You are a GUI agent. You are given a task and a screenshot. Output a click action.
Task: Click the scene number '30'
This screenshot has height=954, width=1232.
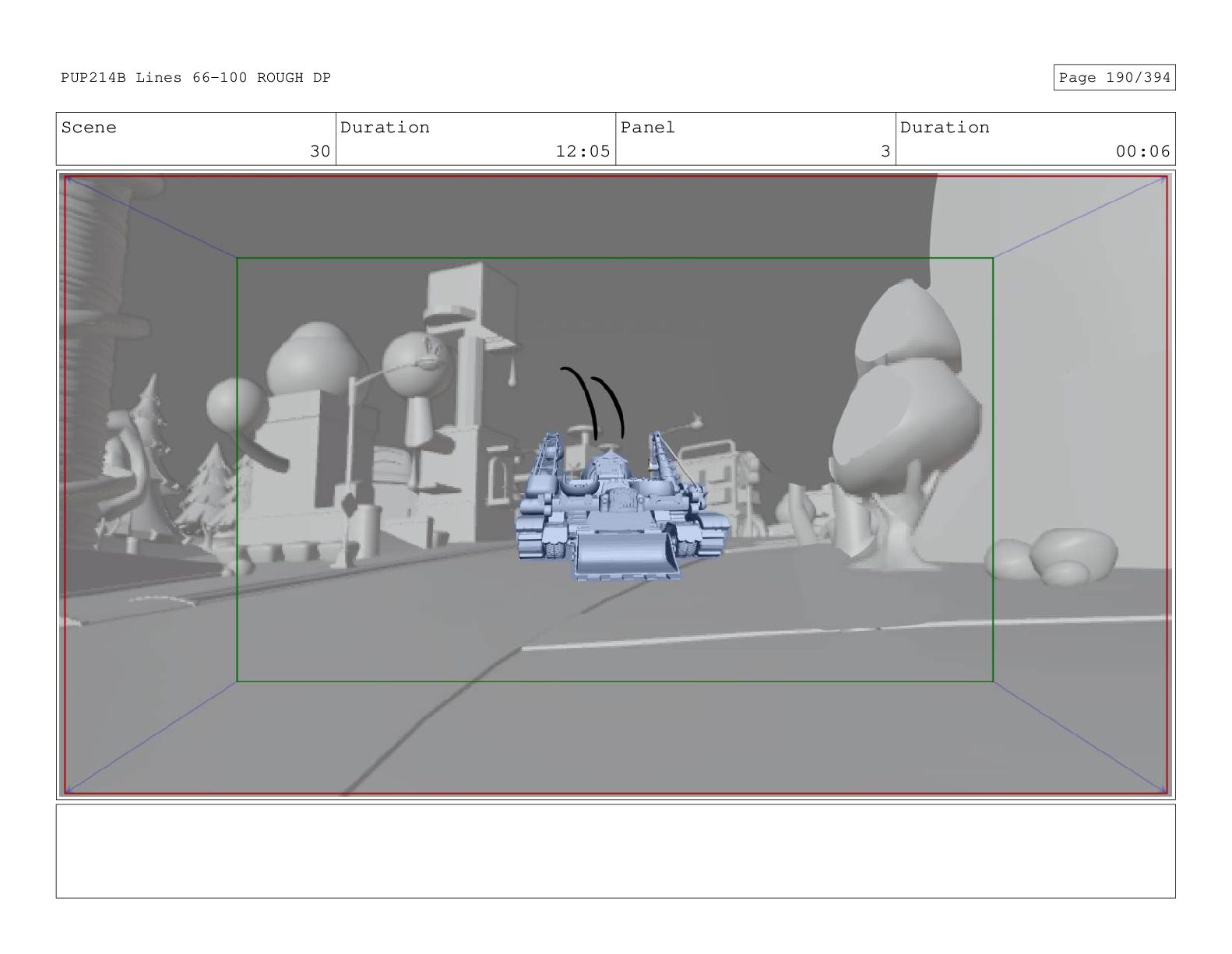pyautogui.click(x=320, y=151)
